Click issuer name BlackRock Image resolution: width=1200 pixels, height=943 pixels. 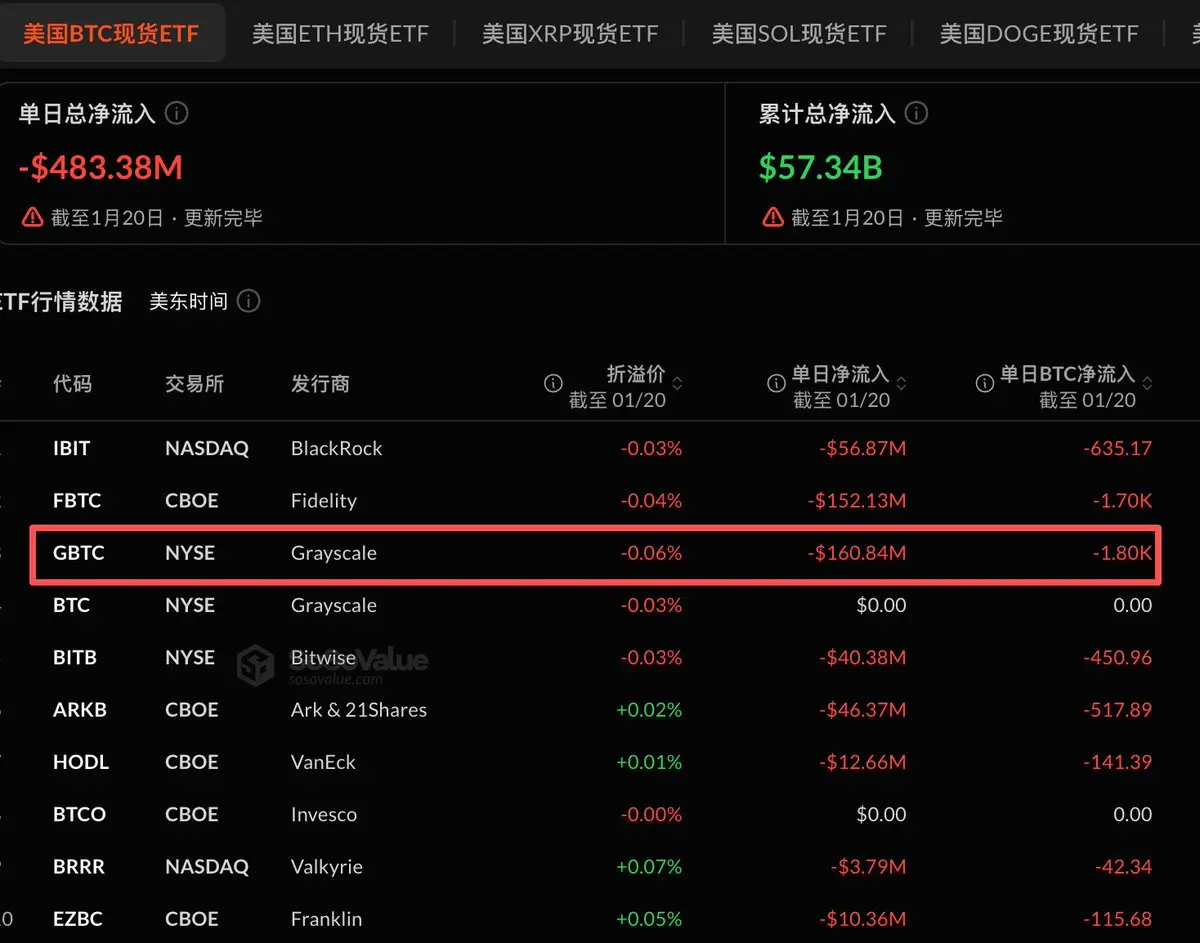tap(337, 448)
